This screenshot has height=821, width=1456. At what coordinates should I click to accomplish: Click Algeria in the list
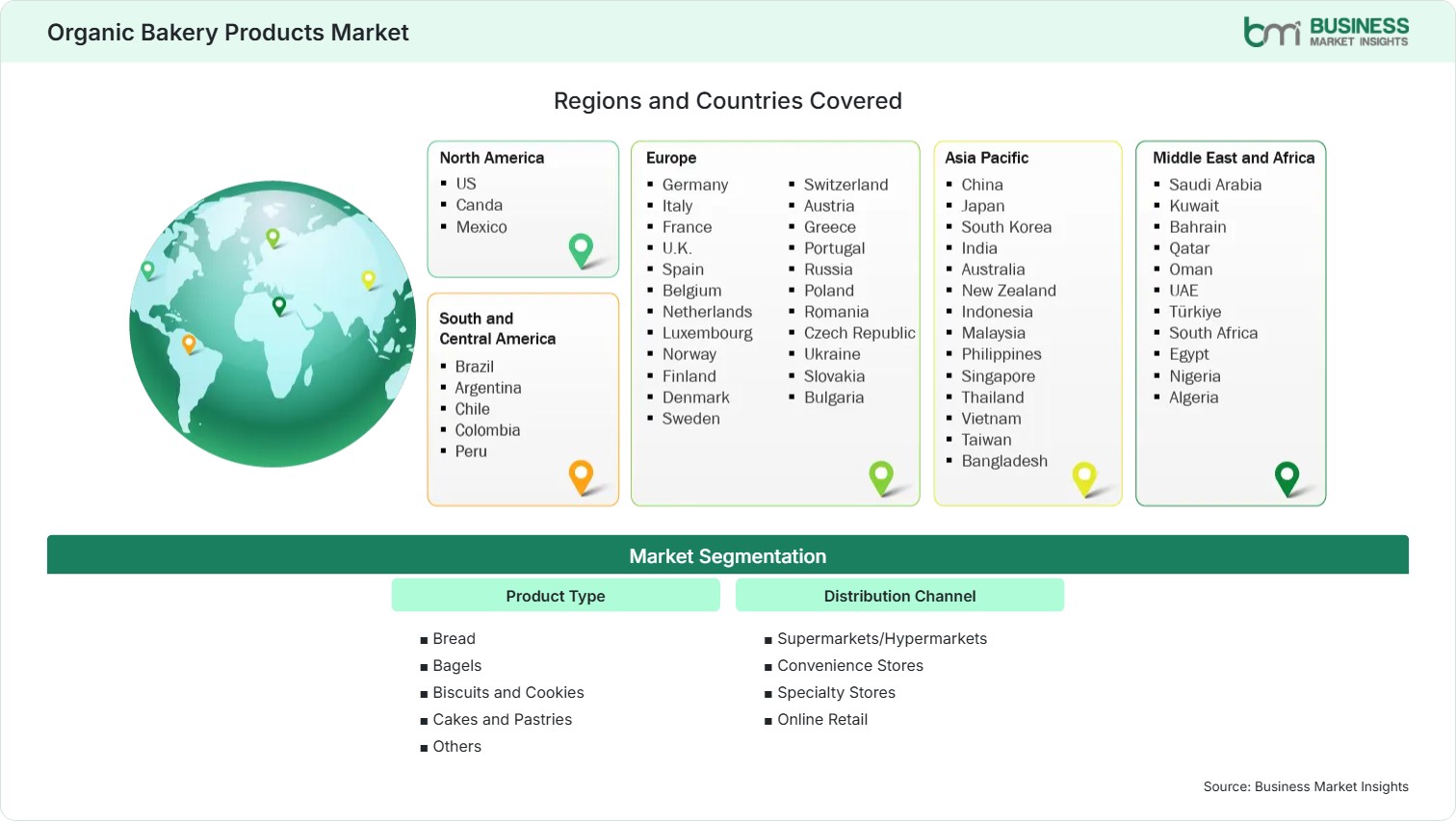1194,398
